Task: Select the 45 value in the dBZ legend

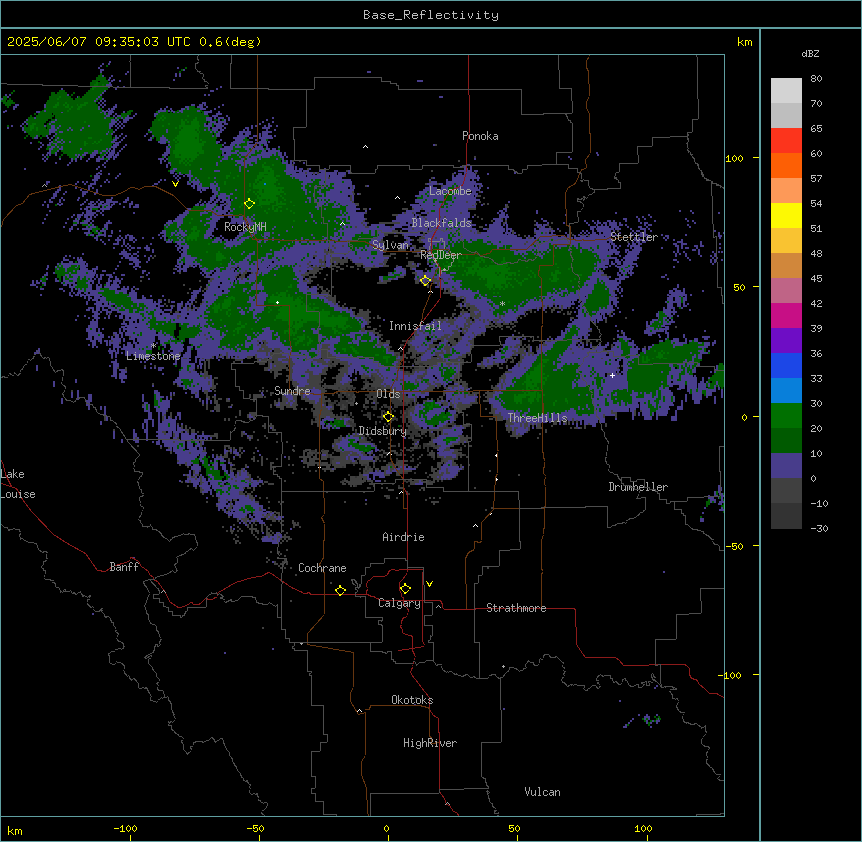Action: pos(816,279)
